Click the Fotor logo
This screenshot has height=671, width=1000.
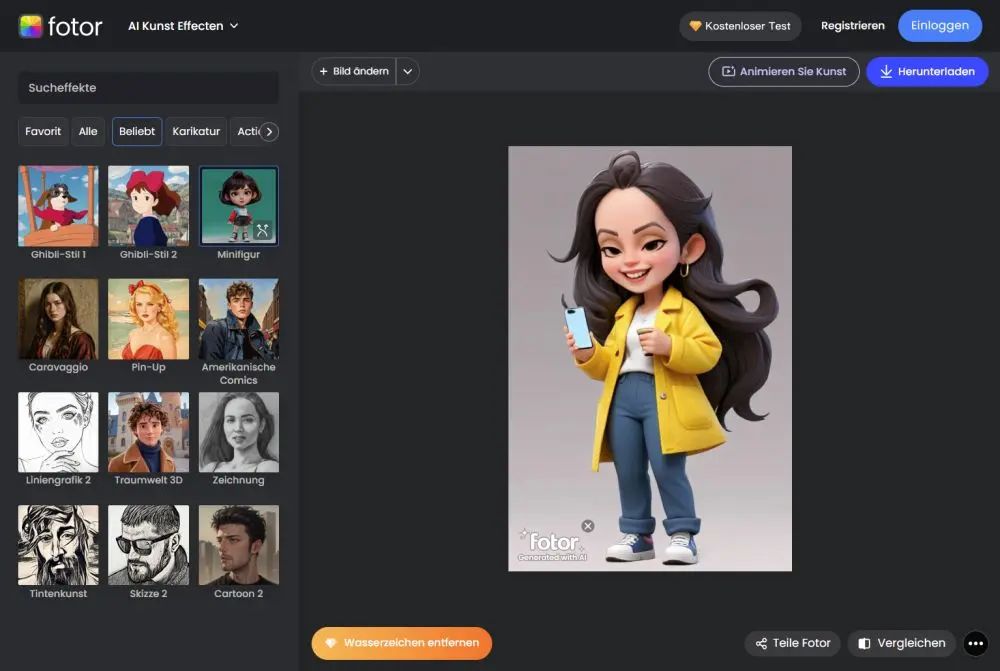tap(61, 26)
